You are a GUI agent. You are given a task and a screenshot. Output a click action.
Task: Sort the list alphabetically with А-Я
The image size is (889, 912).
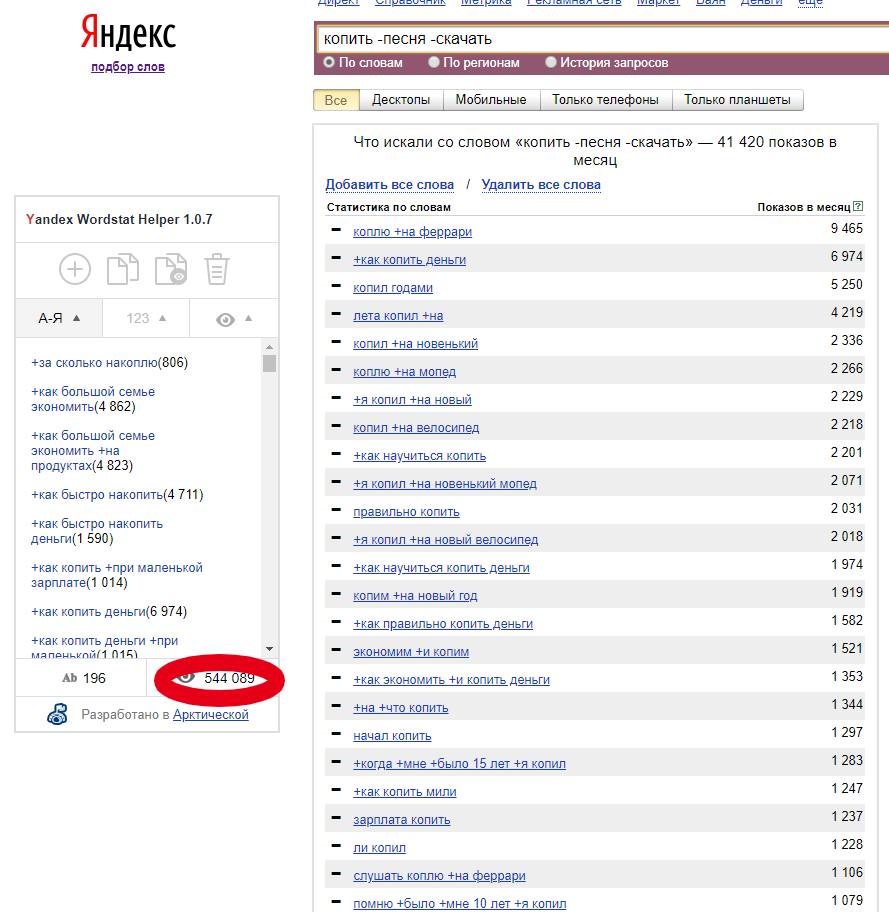pyautogui.click(x=59, y=318)
